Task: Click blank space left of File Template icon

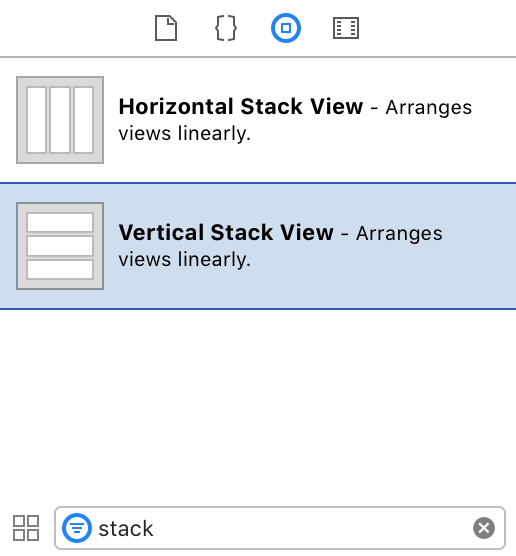Action: [x=76, y=28]
